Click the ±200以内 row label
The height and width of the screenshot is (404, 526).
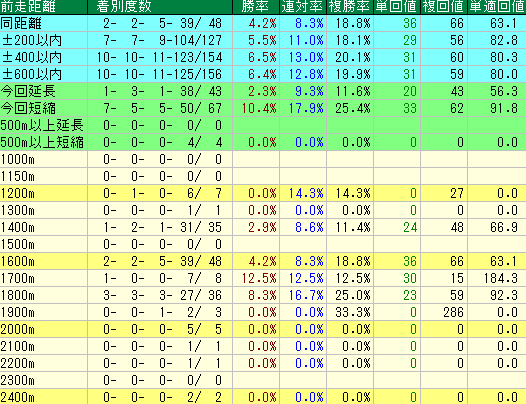[32, 41]
